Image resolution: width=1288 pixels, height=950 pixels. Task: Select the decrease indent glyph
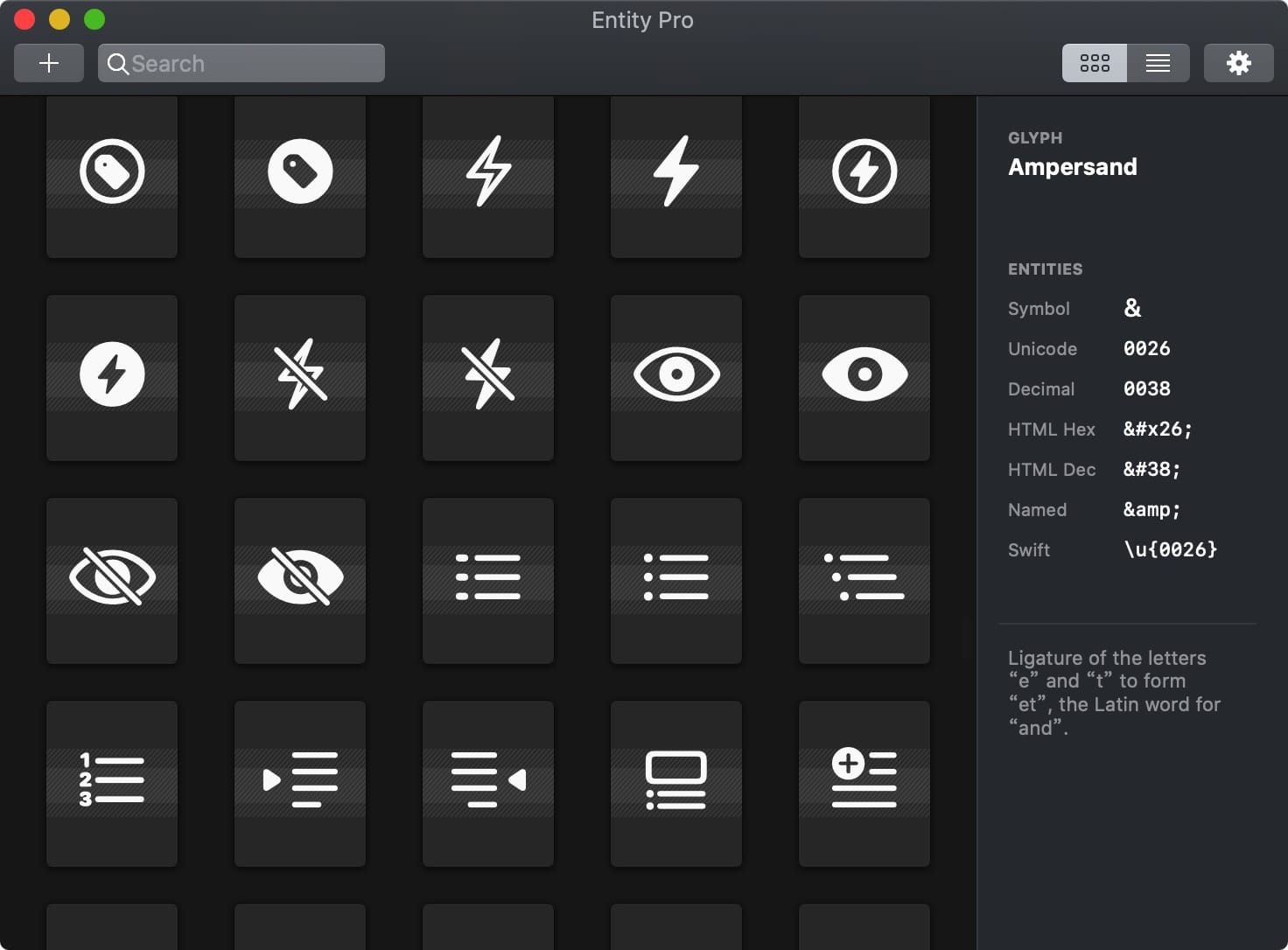(488, 783)
